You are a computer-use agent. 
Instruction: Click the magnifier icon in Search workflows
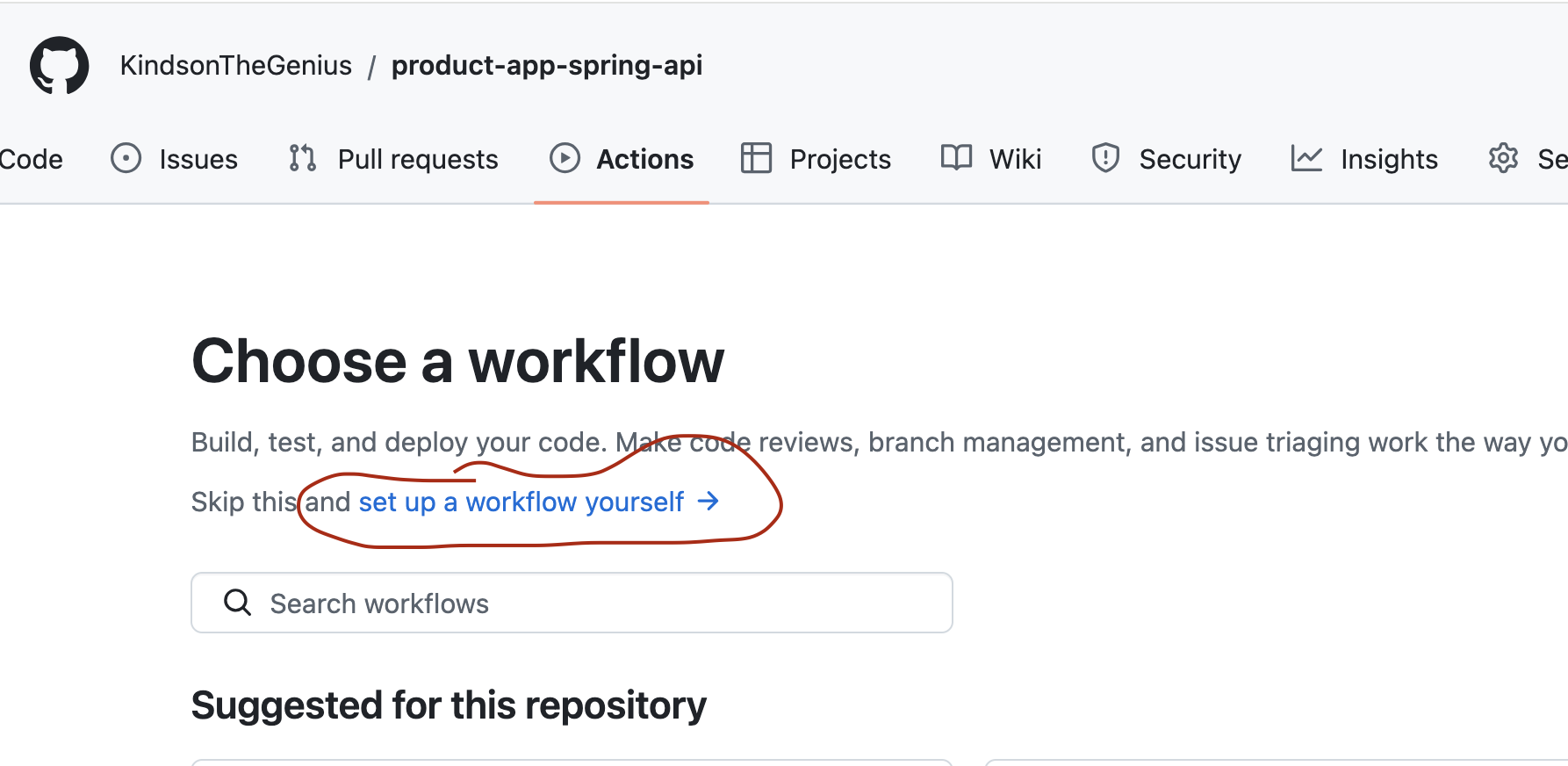(237, 603)
